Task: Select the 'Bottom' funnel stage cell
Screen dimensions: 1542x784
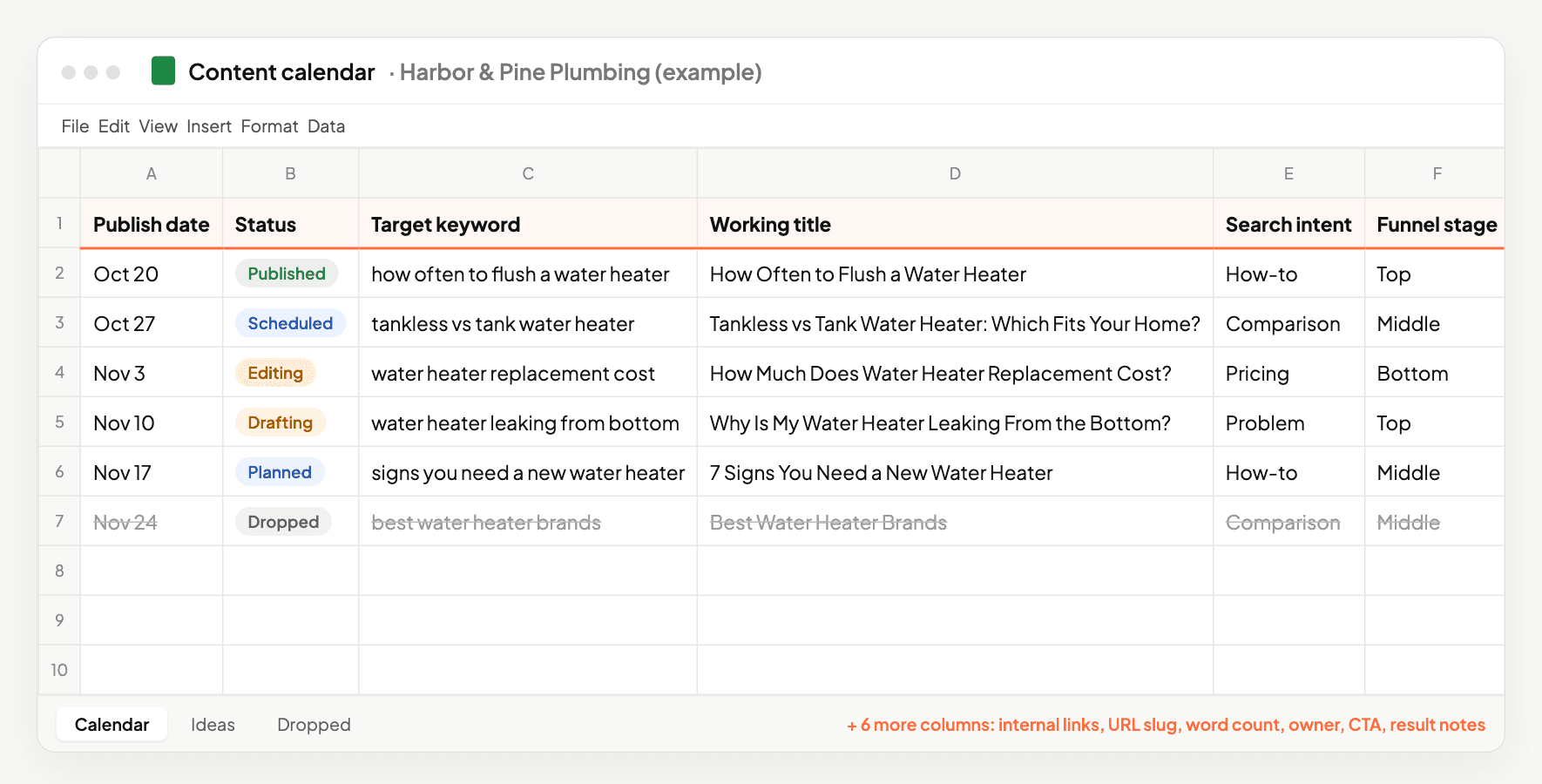Action: click(1436, 373)
